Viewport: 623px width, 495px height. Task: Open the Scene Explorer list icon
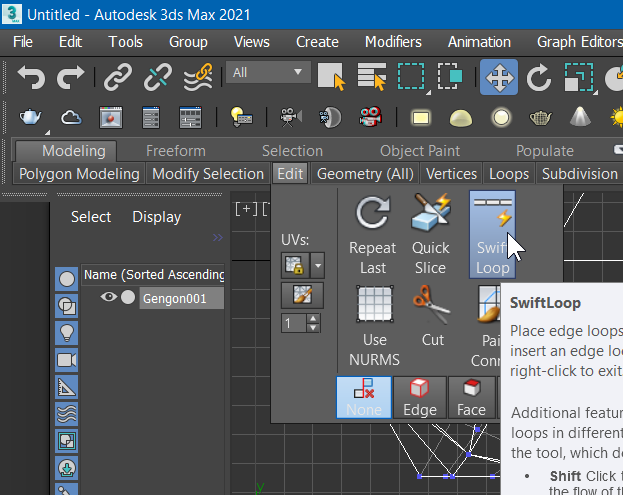click(151, 117)
